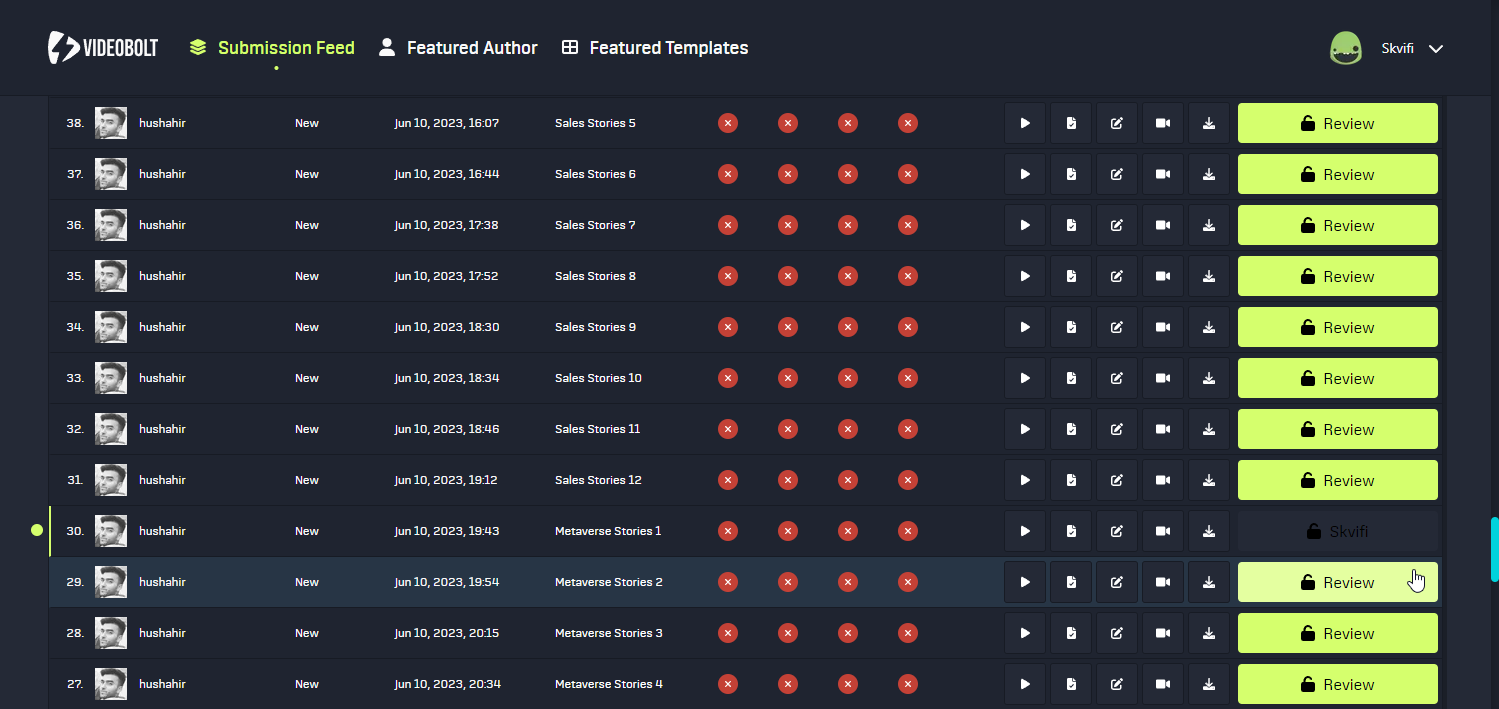Download the Metaverse Stories 3 submission

pyautogui.click(x=1209, y=634)
